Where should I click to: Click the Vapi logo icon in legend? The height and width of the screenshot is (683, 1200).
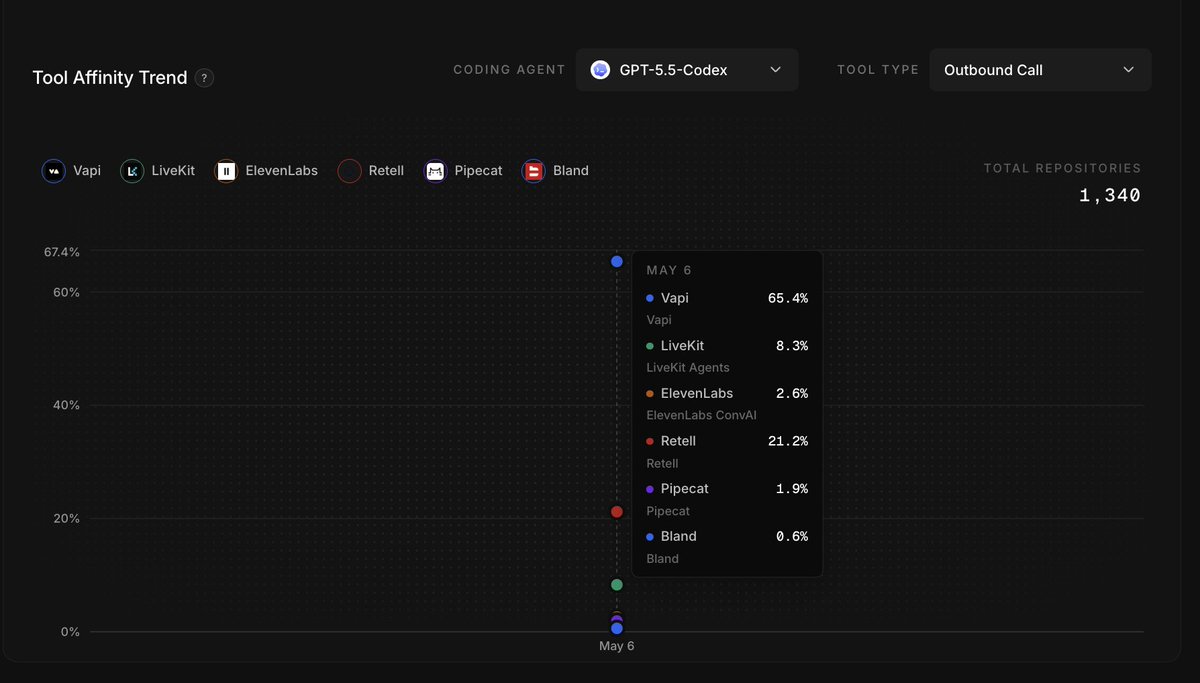click(x=54, y=171)
